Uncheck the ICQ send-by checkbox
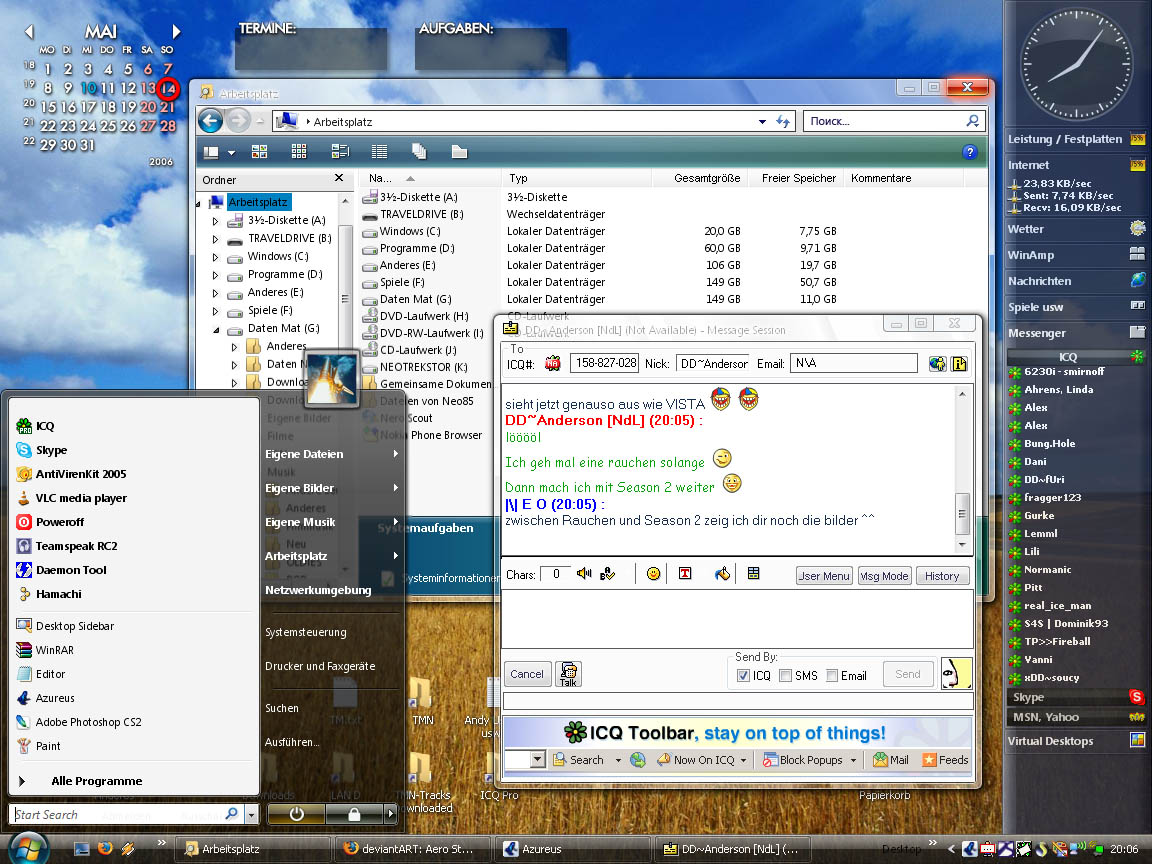The image size is (1152, 864). (743, 676)
